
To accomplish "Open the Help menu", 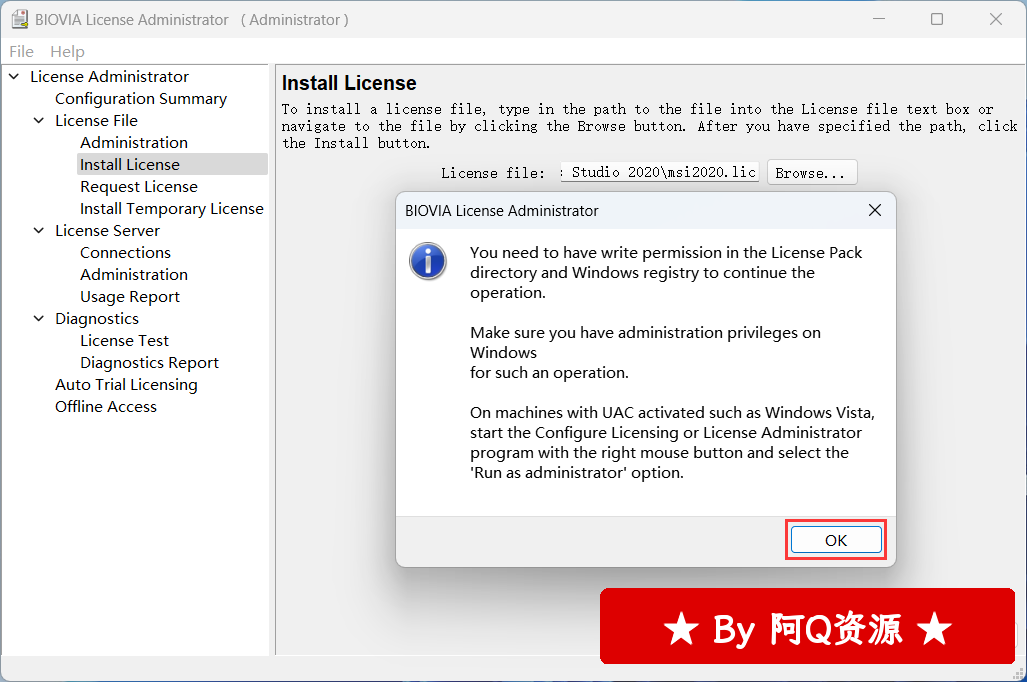I will [67, 51].
